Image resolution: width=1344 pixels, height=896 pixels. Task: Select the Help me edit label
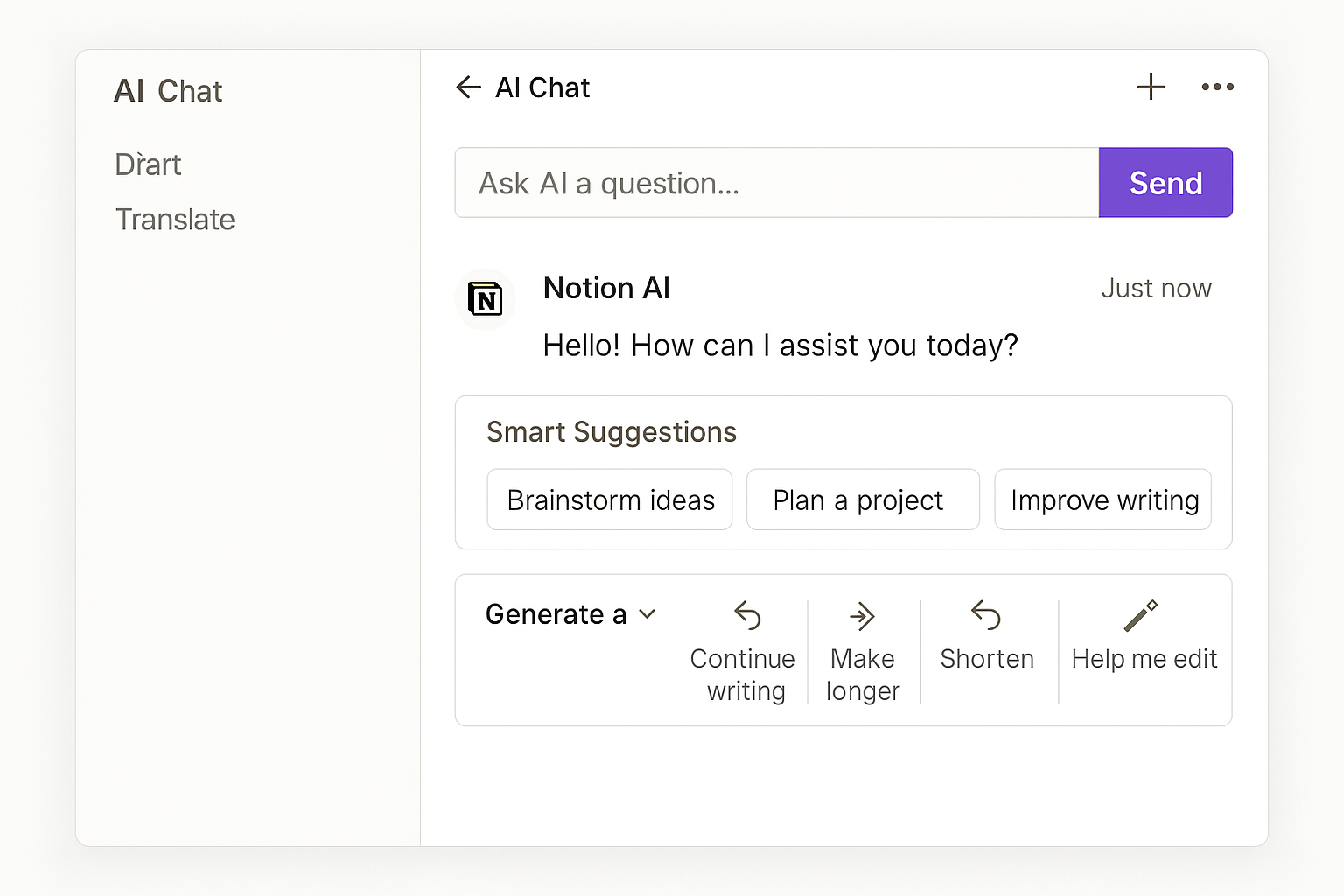point(1144,659)
